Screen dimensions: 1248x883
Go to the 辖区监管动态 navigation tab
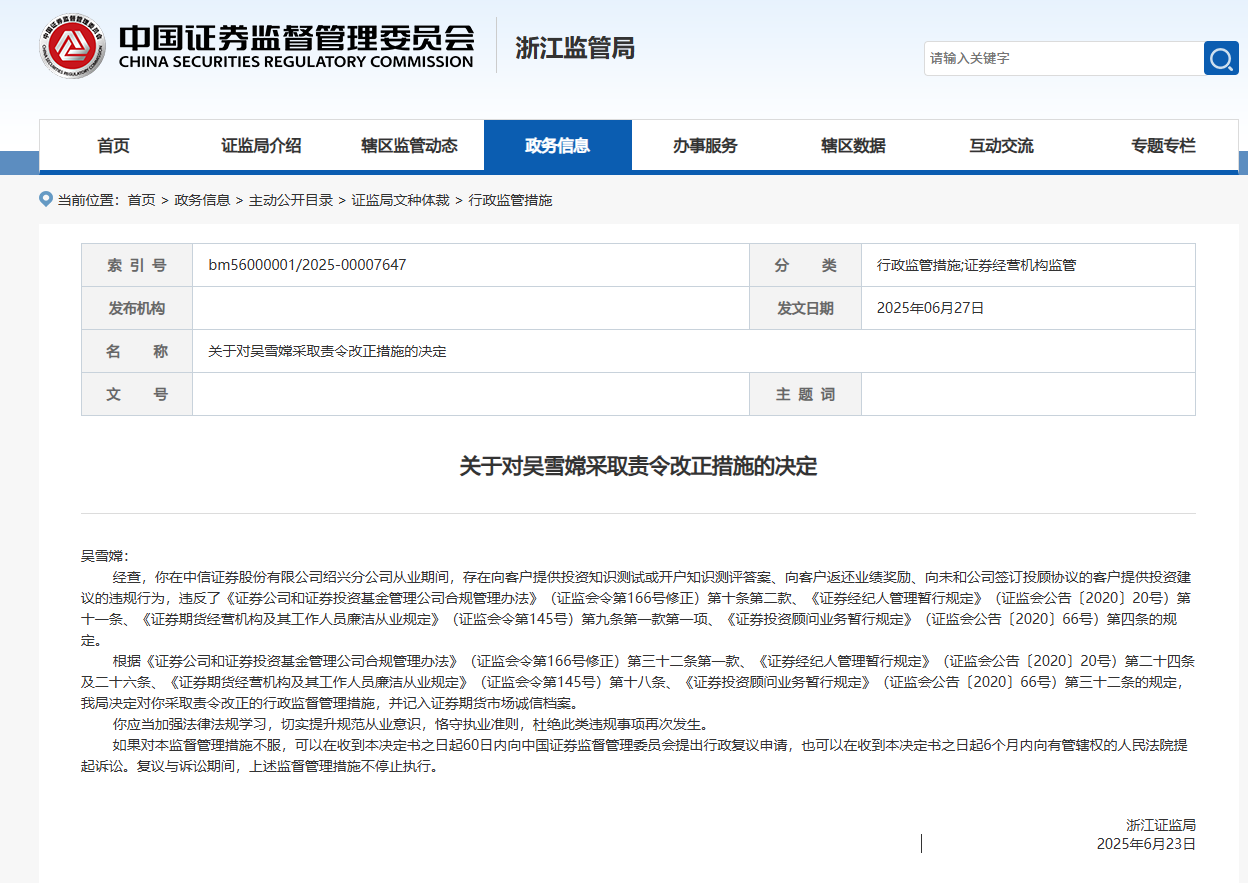point(409,146)
